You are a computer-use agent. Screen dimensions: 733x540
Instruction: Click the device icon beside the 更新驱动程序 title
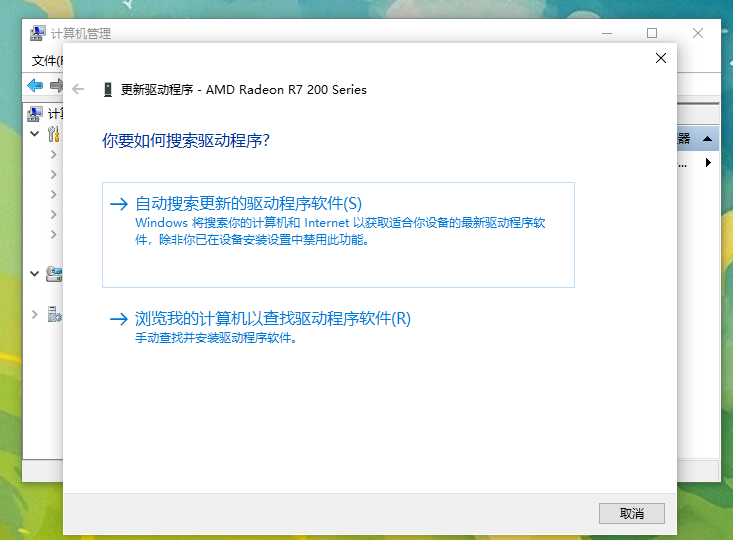[108, 89]
